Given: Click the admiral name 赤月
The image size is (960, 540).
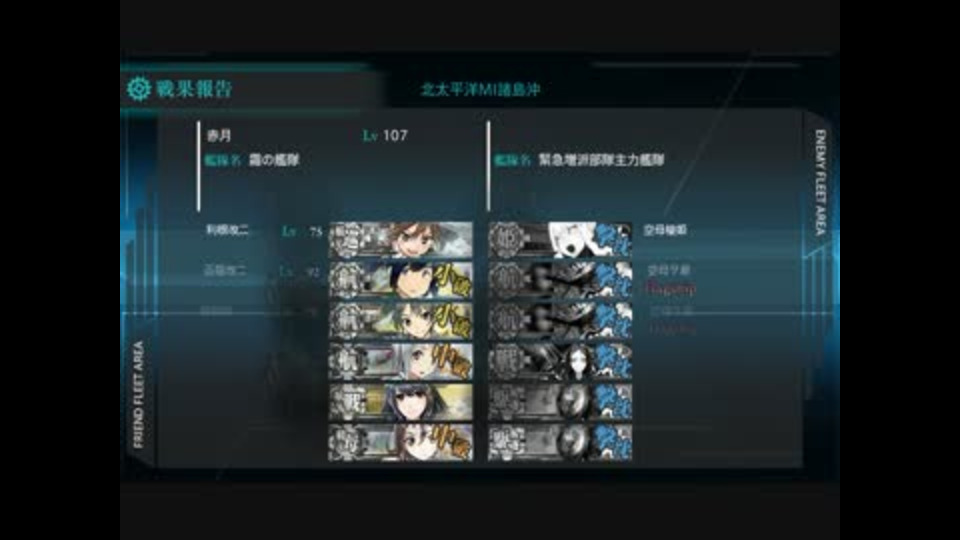Looking at the screenshot, I should pyautogui.click(x=219, y=135).
